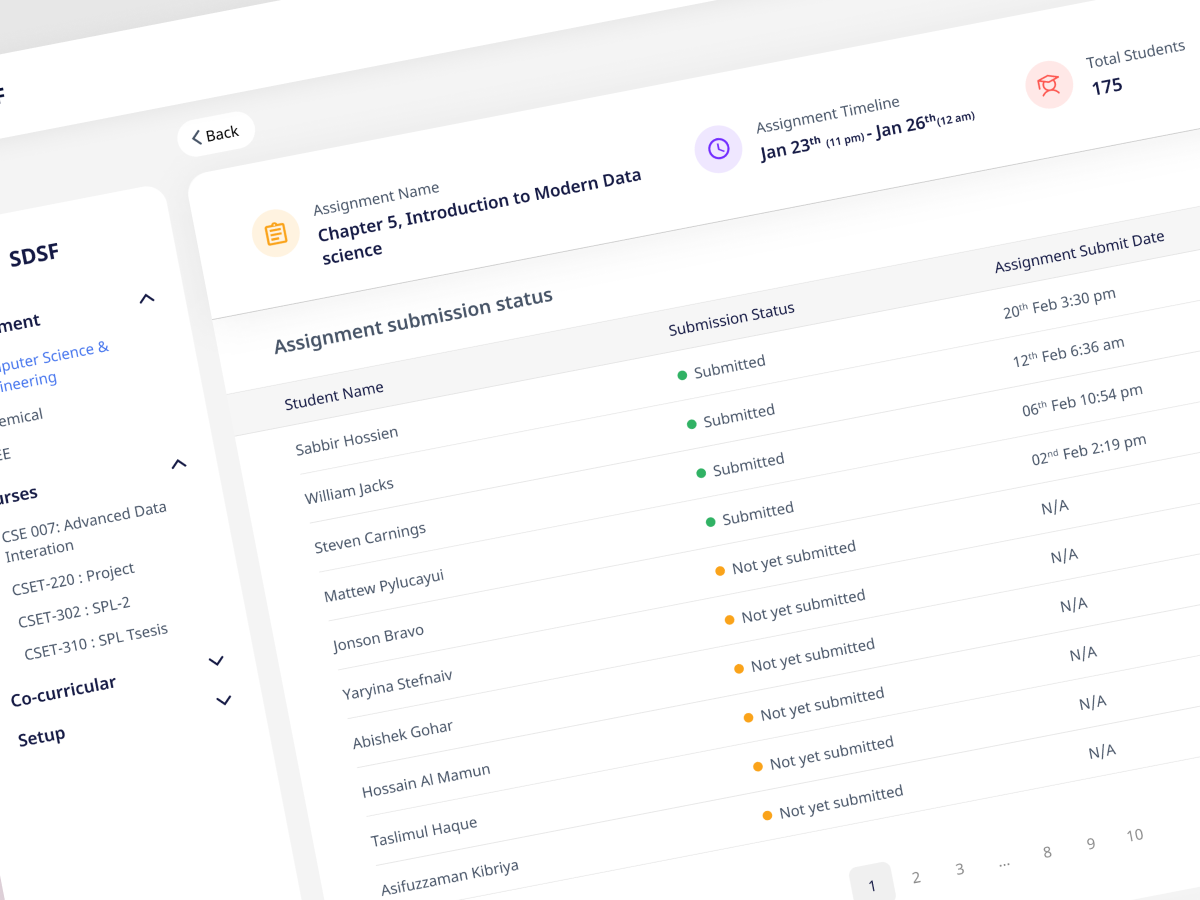
Task: Click the Back button
Action: coord(215,132)
